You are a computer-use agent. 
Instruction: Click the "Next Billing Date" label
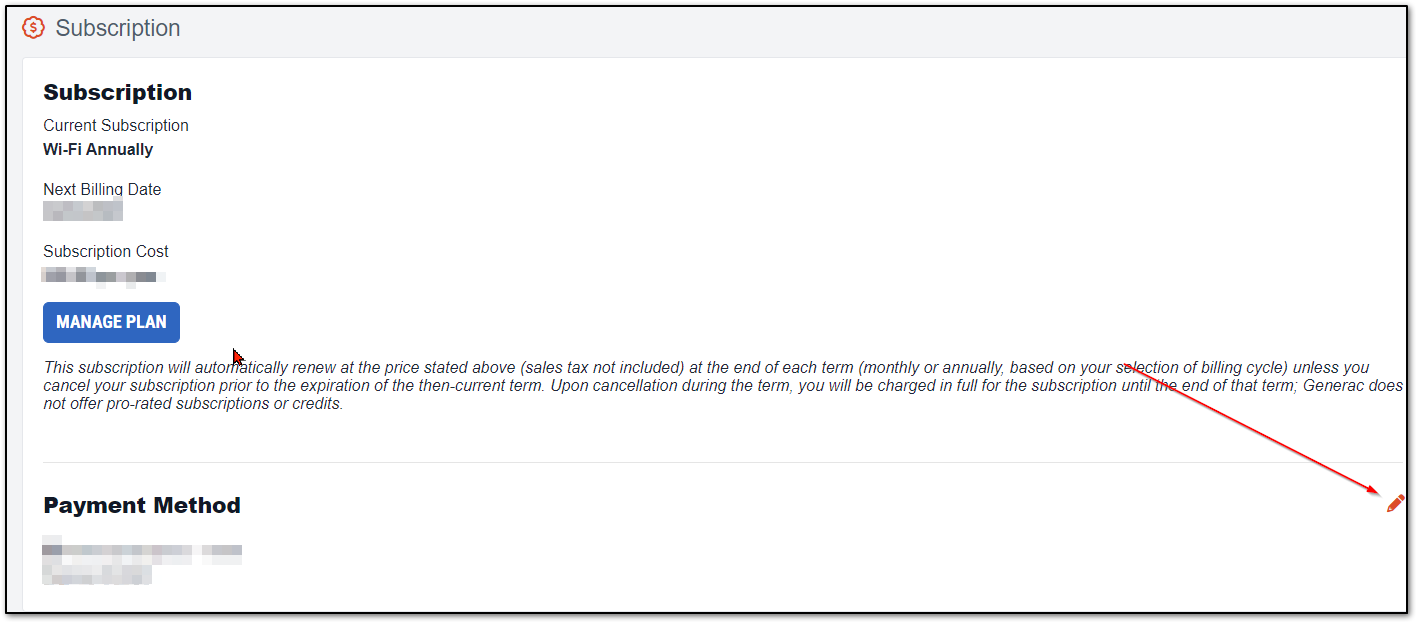(102, 189)
